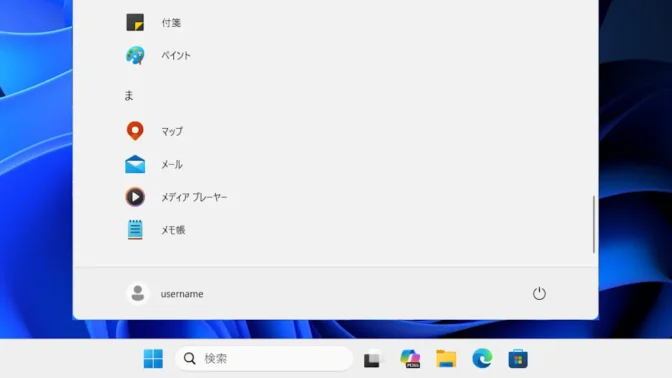Select the ペイント text label
The width and height of the screenshot is (672, 378).
pos(176,55)
